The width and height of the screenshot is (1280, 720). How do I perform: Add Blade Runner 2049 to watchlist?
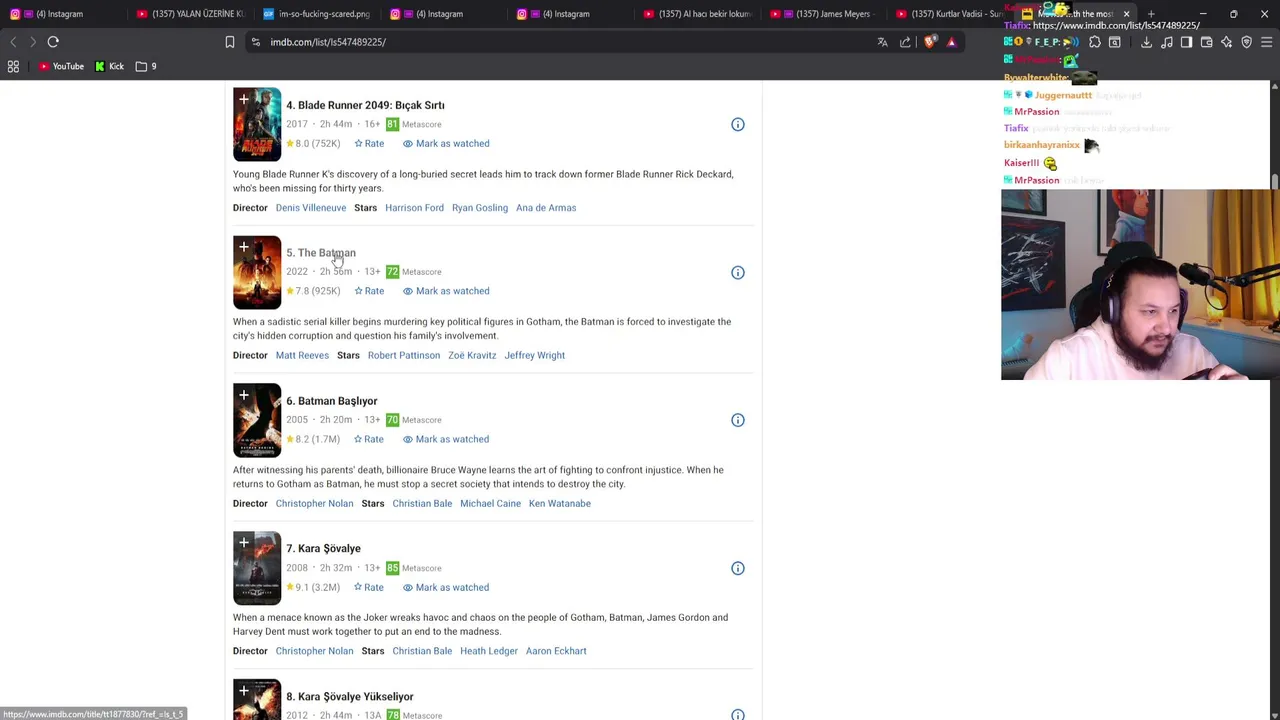pyautogui.click(x=243, y=100)
